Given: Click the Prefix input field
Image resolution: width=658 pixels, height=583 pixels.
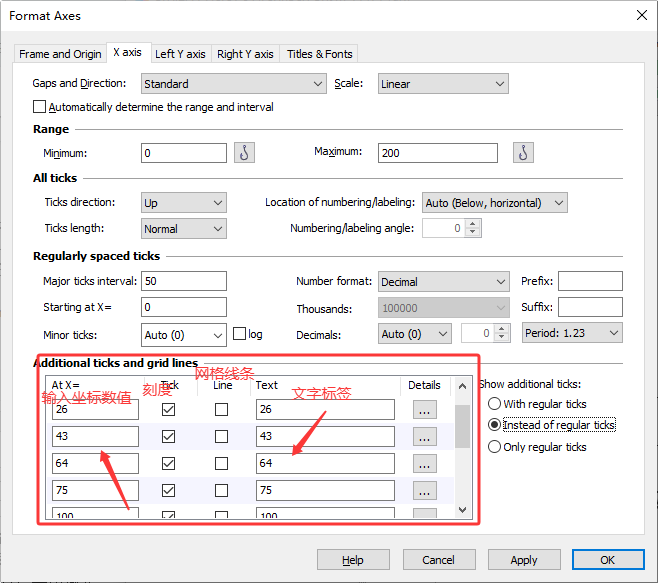Looking at the screenshot, I should (x=590, y=281).
